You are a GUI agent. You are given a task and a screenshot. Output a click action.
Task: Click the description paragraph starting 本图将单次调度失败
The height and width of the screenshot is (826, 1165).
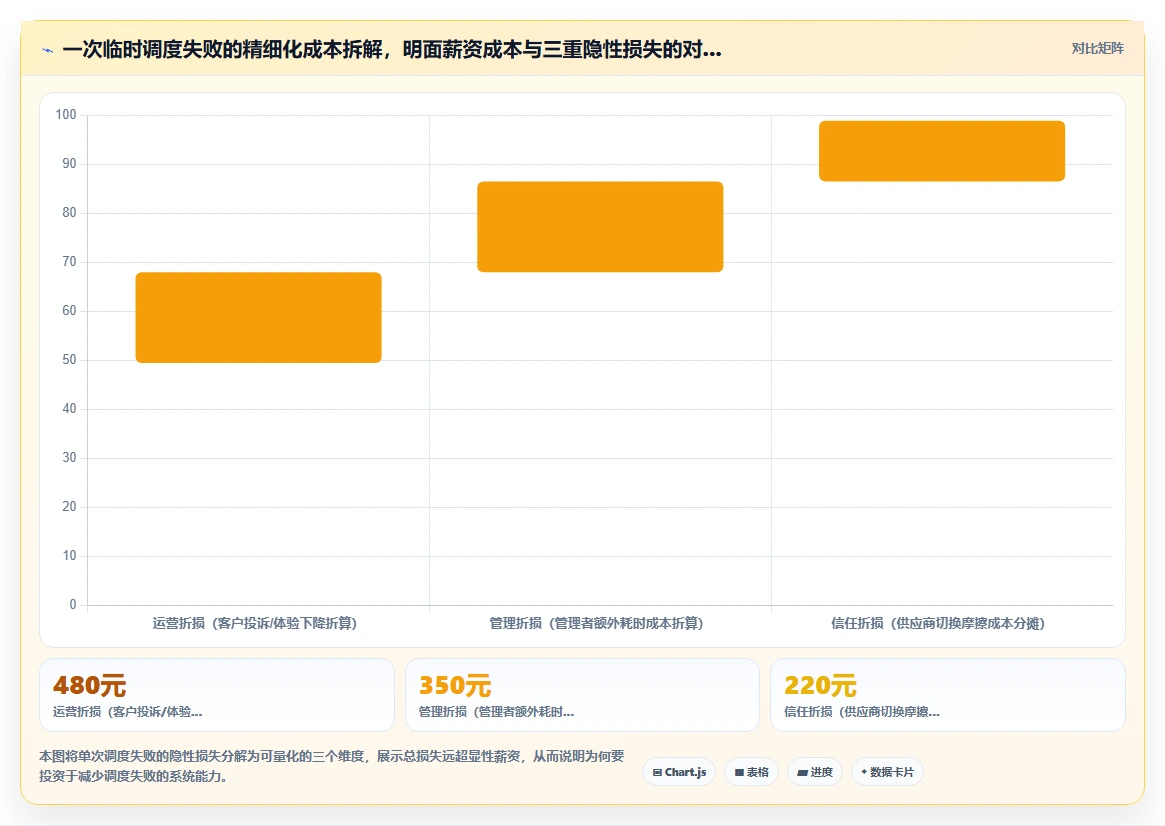332,766
